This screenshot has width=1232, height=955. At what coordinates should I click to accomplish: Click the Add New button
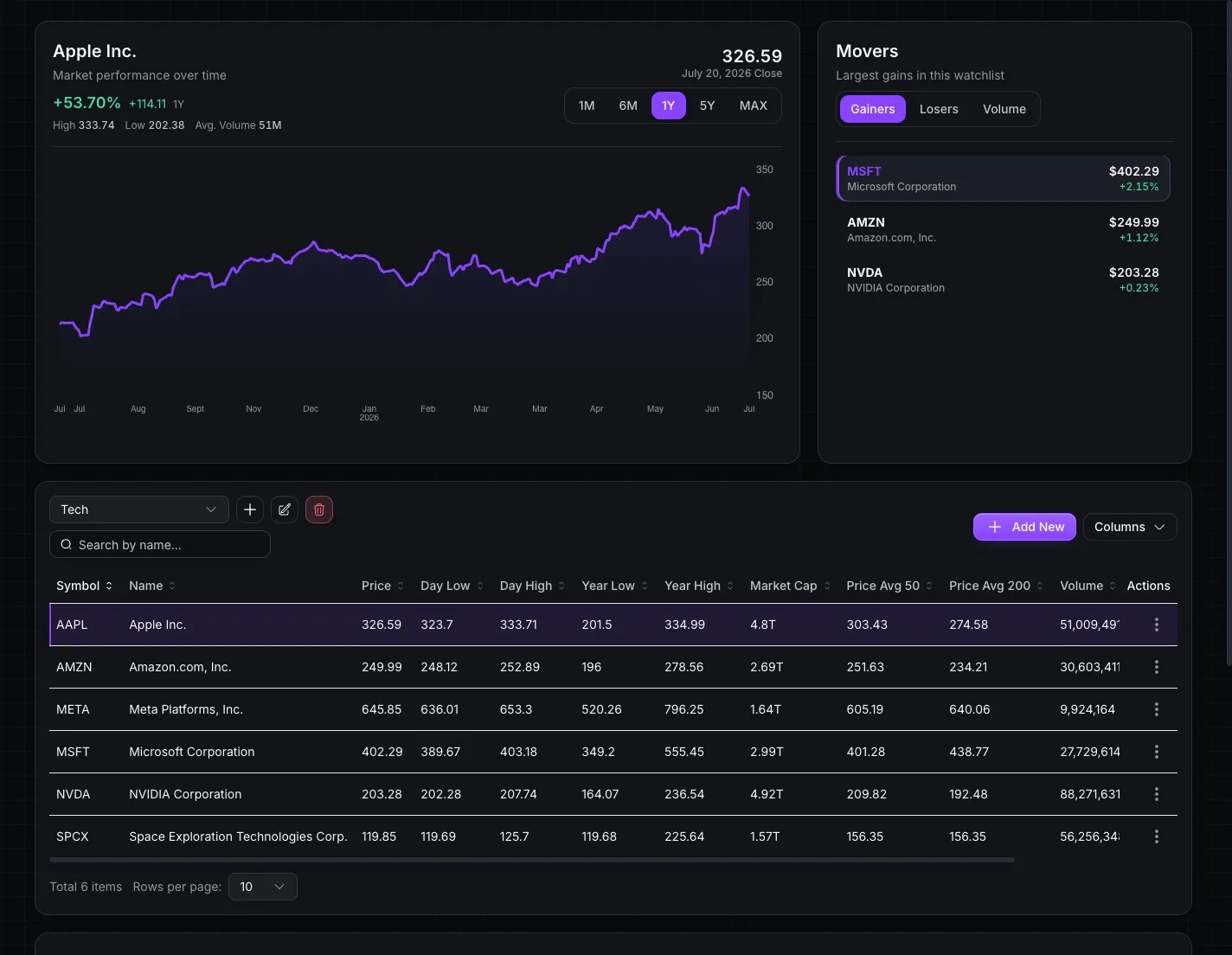point(1025,527)
